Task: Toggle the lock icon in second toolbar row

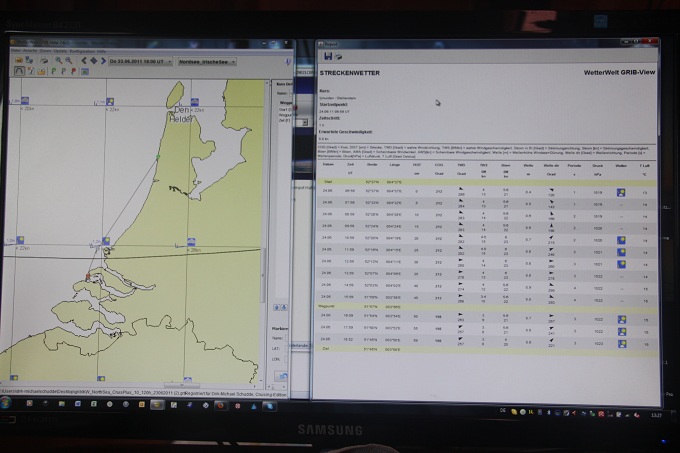Action: point(41,71)
